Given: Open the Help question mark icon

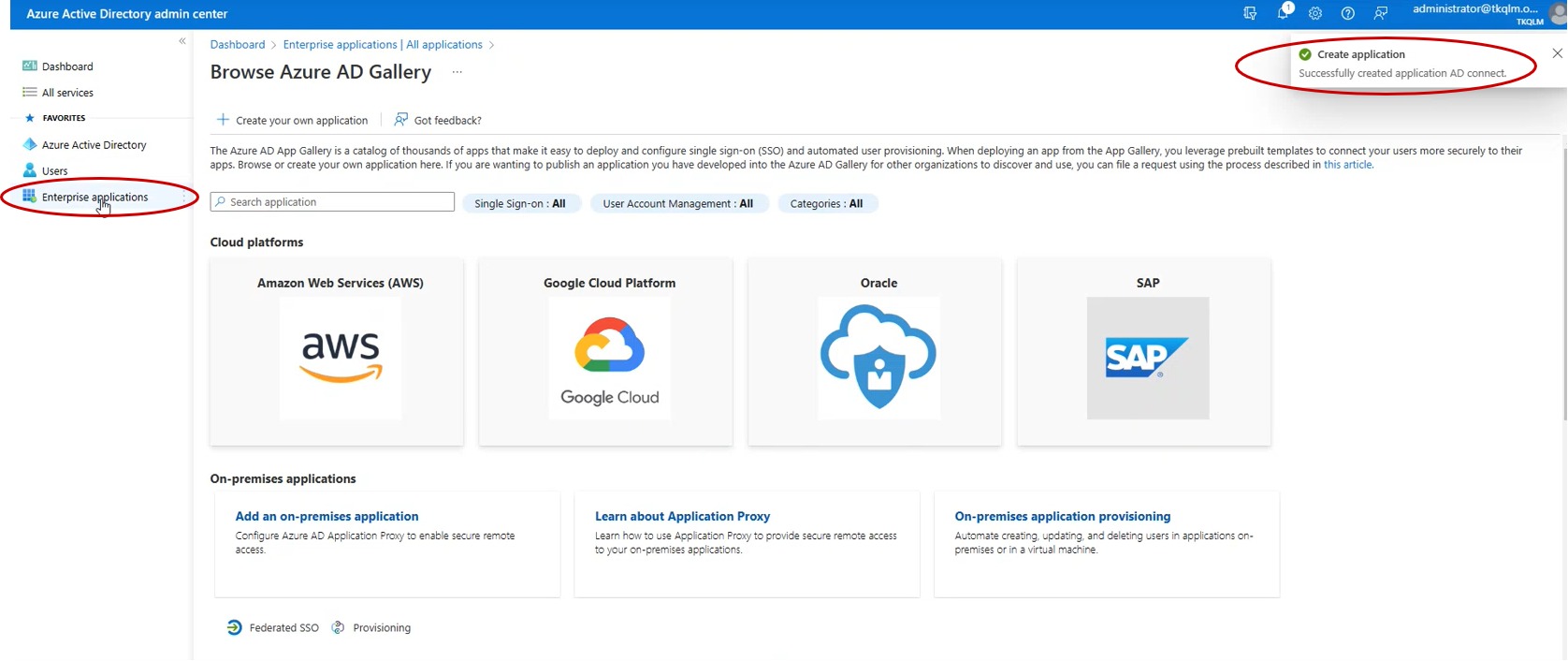Looking at the screenshot, I should [x=1347, y=13].
